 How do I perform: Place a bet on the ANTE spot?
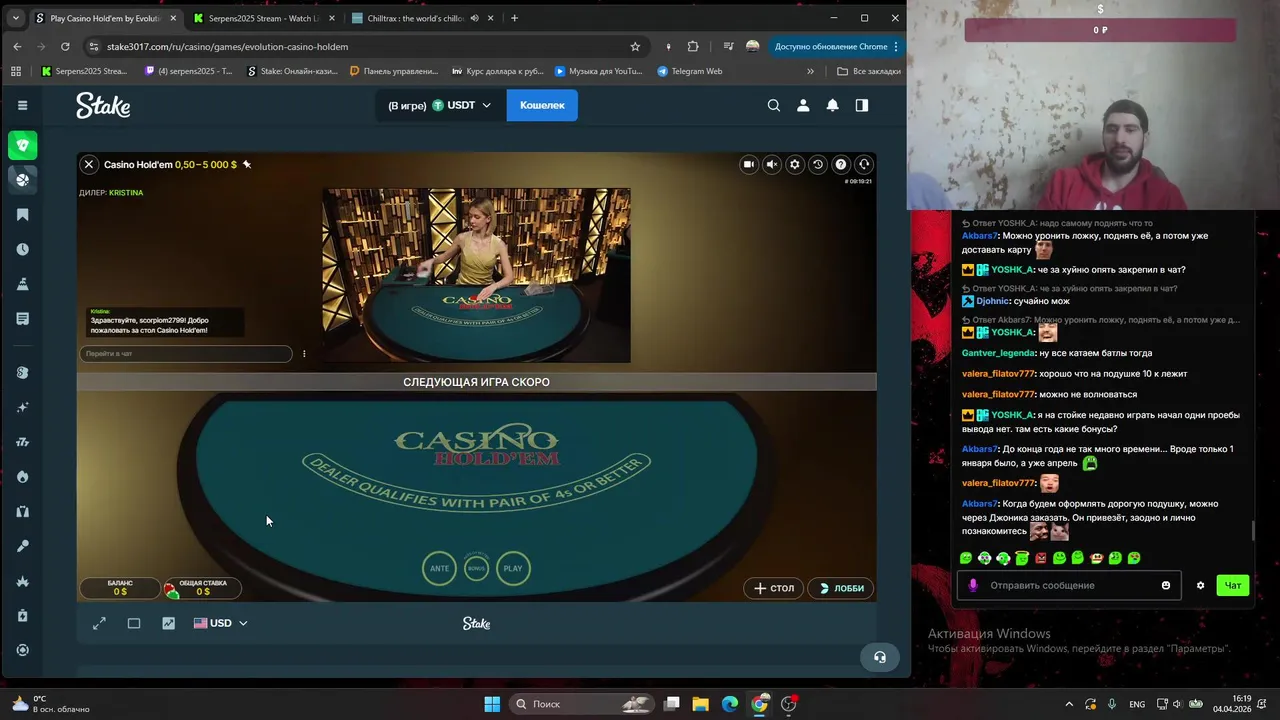(440, 568)
